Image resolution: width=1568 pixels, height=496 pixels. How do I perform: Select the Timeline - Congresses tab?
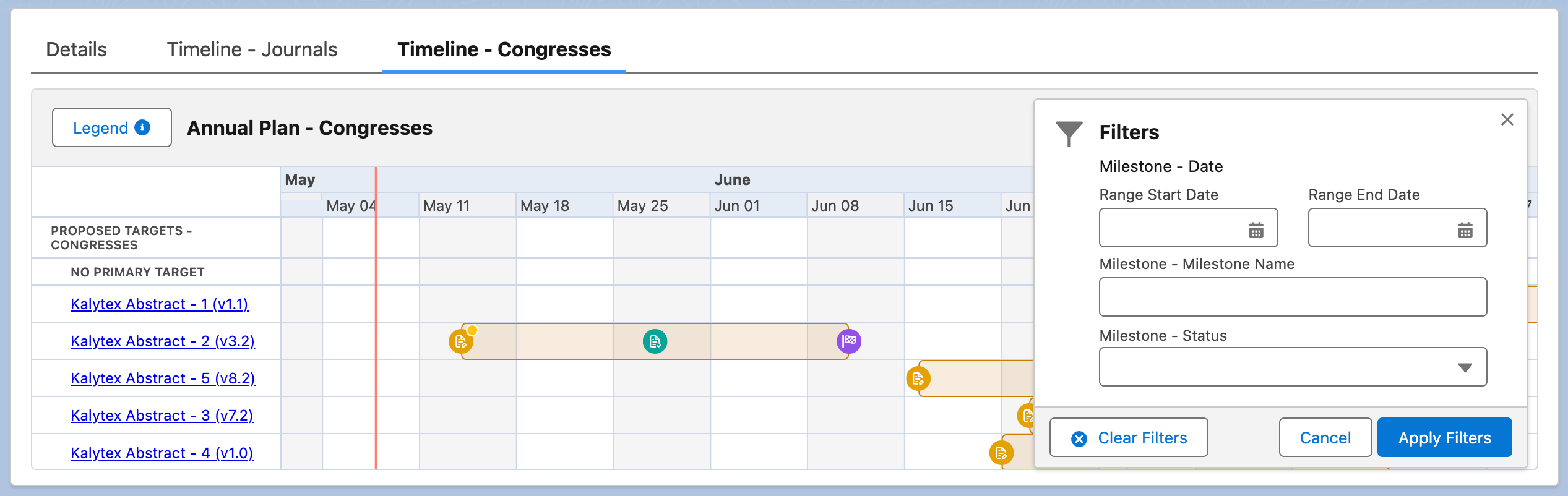tap(504, 49)
